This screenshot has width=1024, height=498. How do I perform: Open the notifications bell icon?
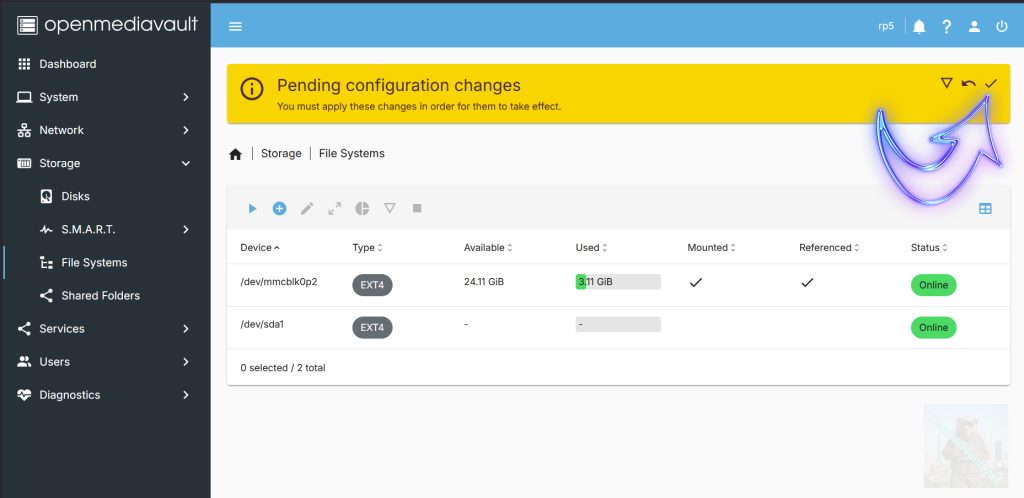click(x=919, y=27)
